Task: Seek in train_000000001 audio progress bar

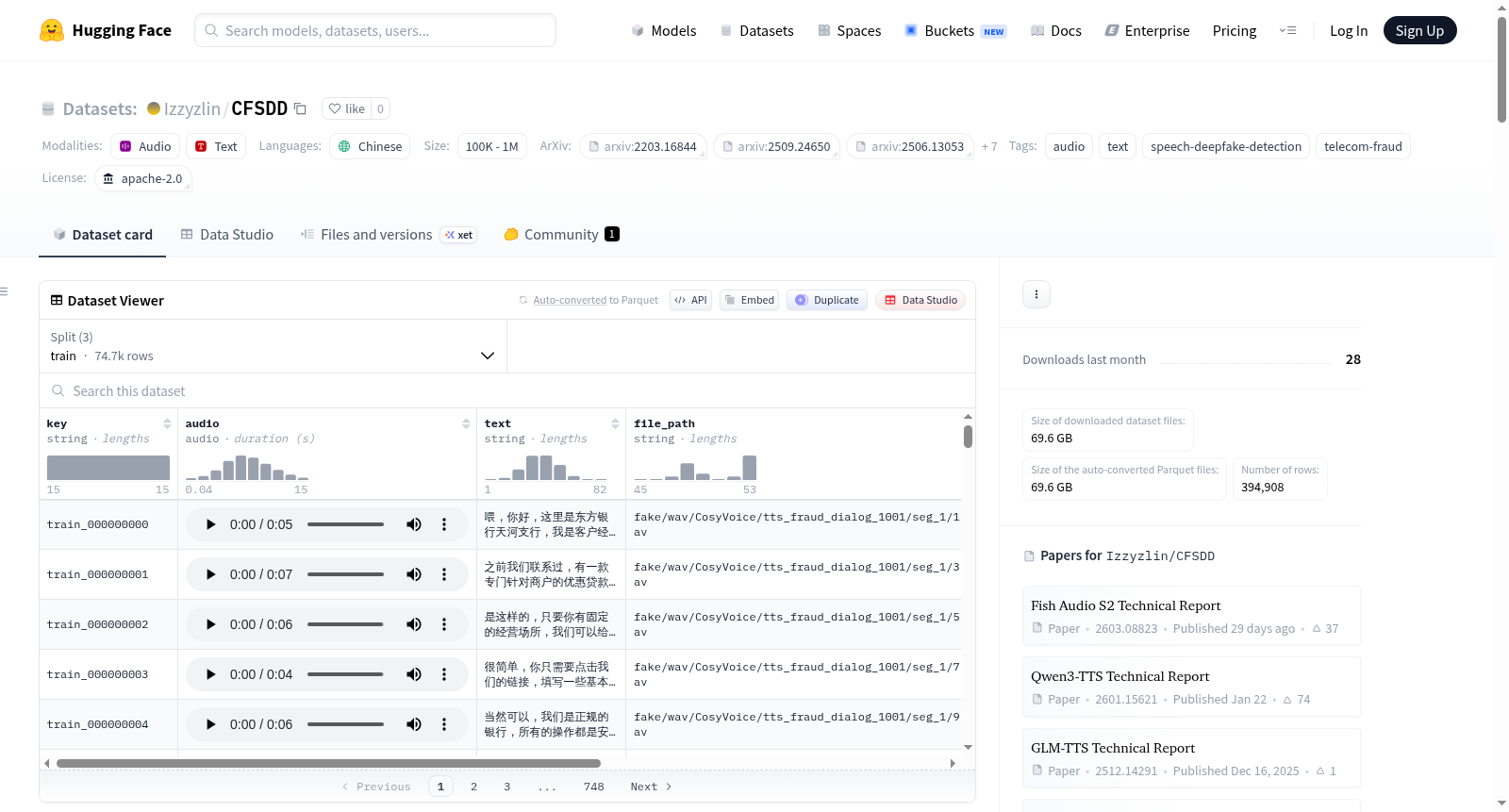Action: tap(345, 574)
